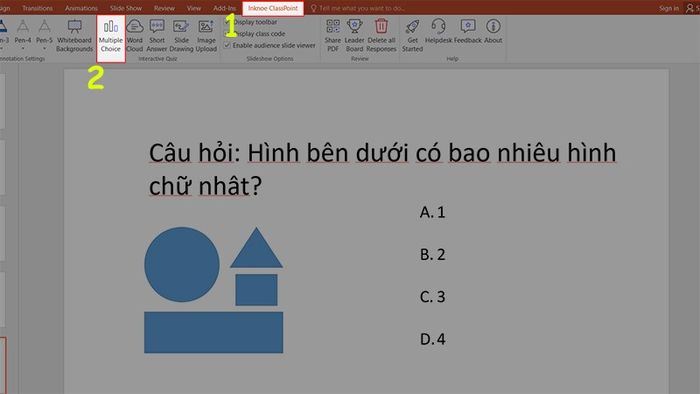Click the Tell me search box
700x394 pixels.
coord(358,8)
